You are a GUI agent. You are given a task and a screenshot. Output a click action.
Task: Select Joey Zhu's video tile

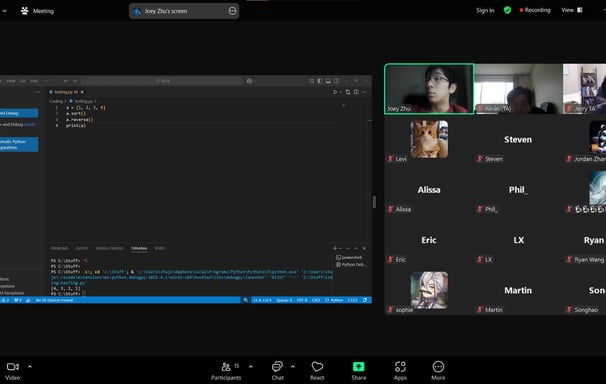coord(429,89)
